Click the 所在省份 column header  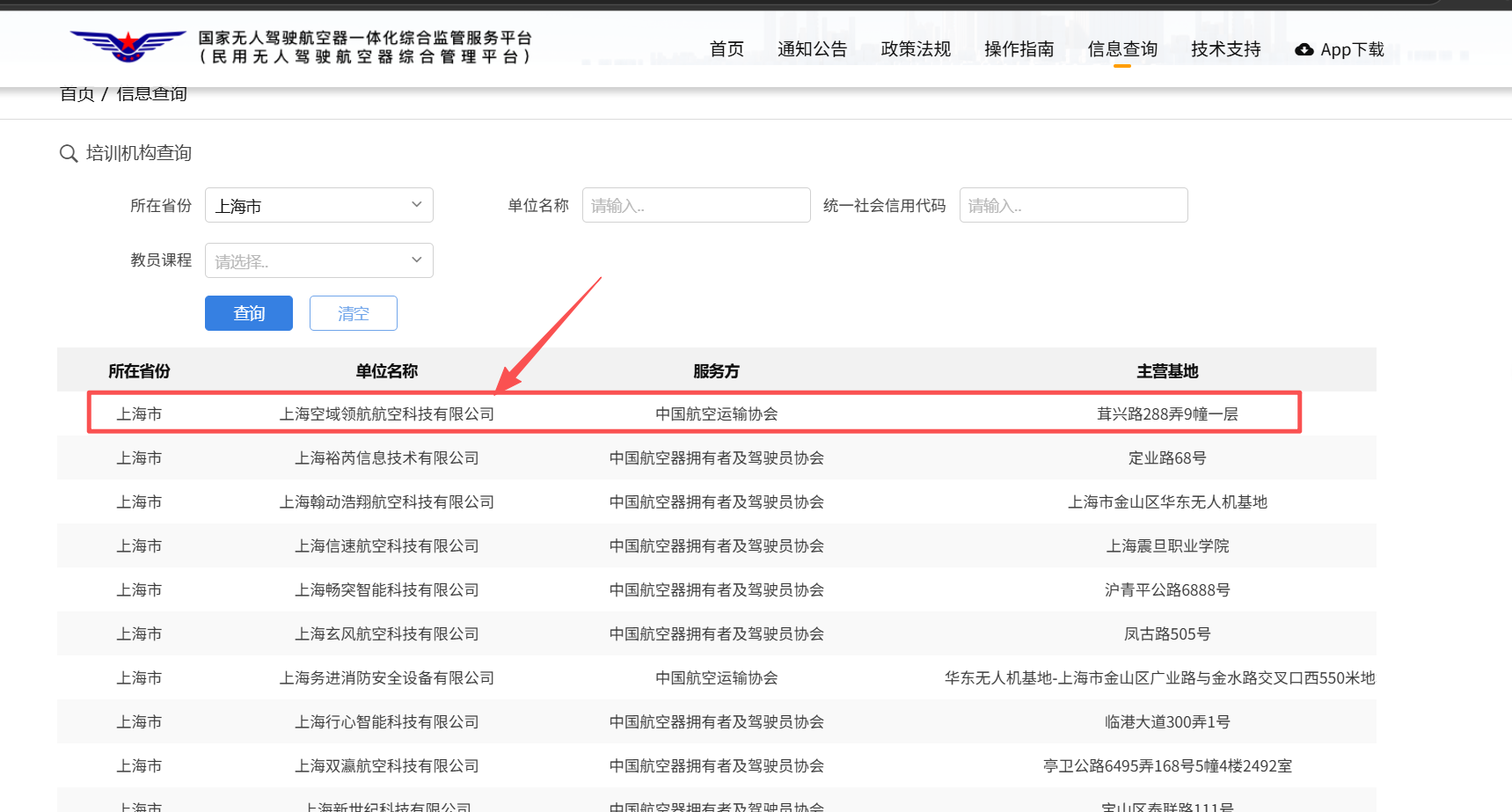139,371
